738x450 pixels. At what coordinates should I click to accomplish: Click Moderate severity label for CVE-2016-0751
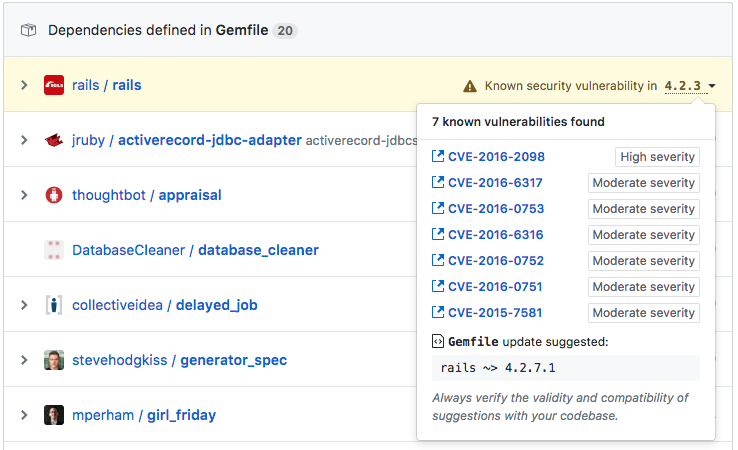[x=643, y=287]
